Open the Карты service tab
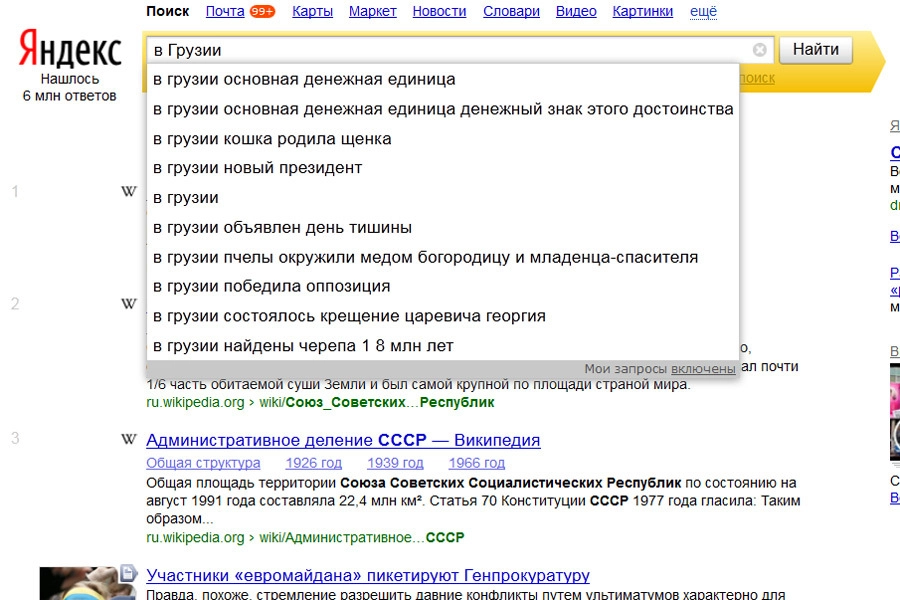 312,12
